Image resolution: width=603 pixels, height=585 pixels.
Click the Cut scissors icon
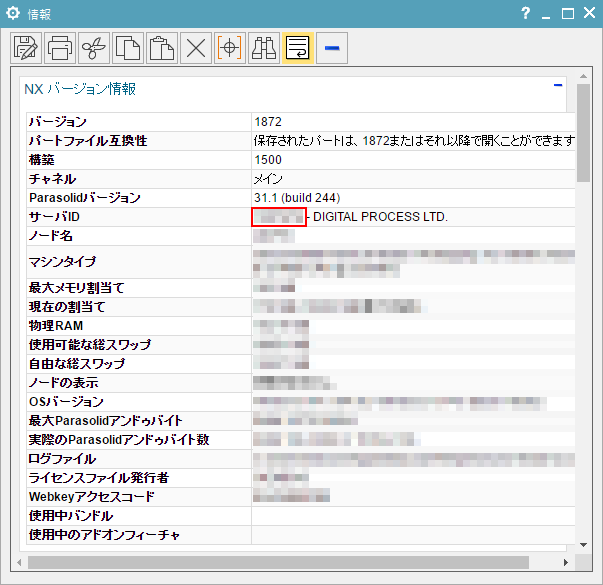click(x=94, y=48)
